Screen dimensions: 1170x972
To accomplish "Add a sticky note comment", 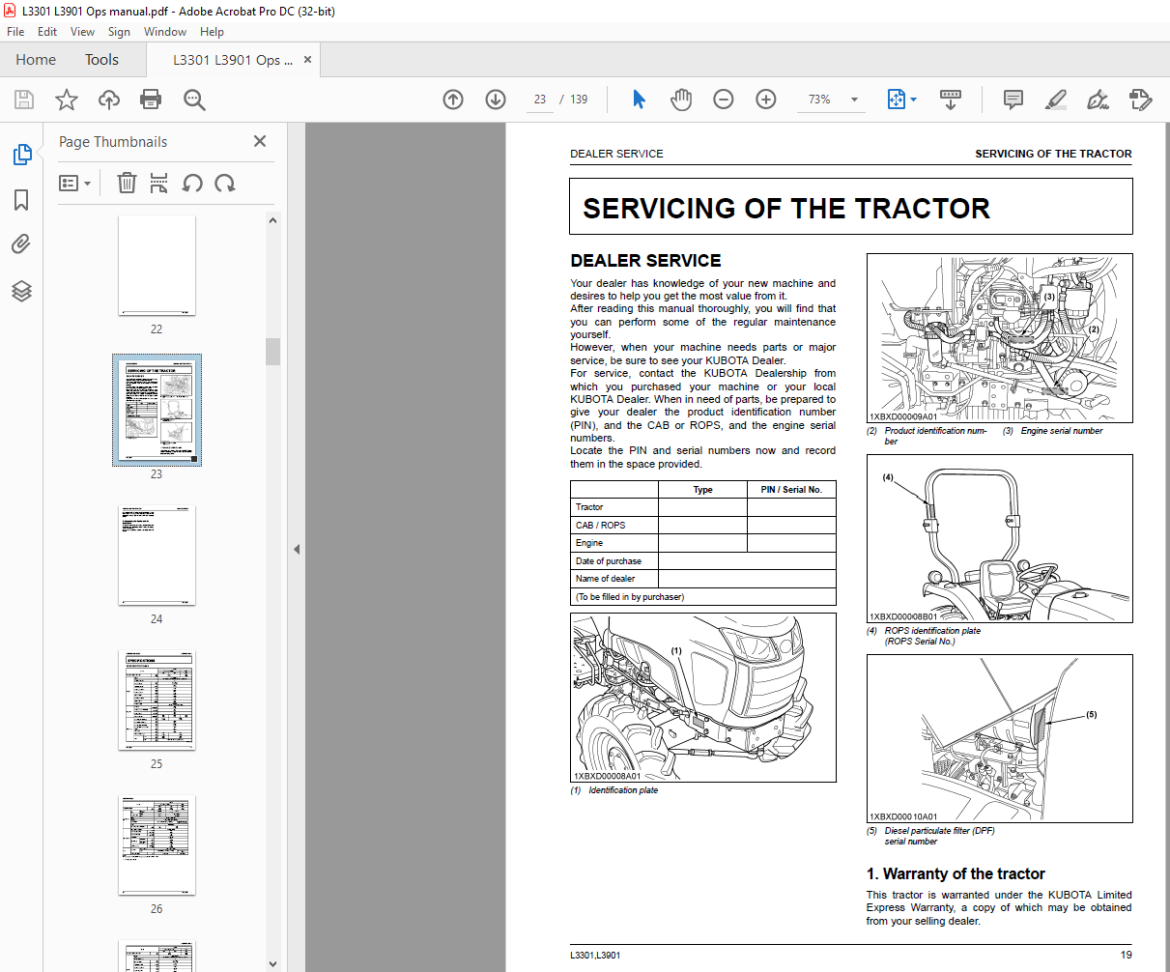I will (1013, 99).
